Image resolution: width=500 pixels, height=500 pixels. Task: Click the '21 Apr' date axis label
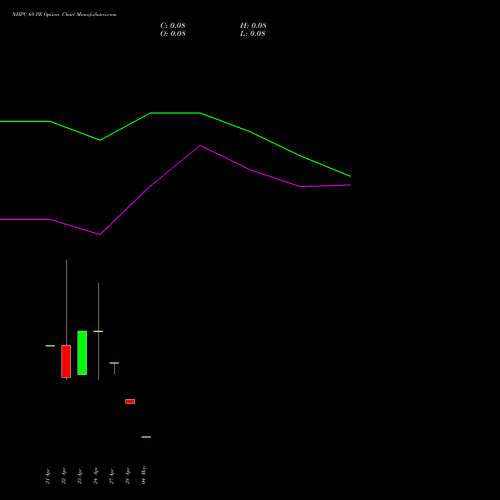pos(48,477)
